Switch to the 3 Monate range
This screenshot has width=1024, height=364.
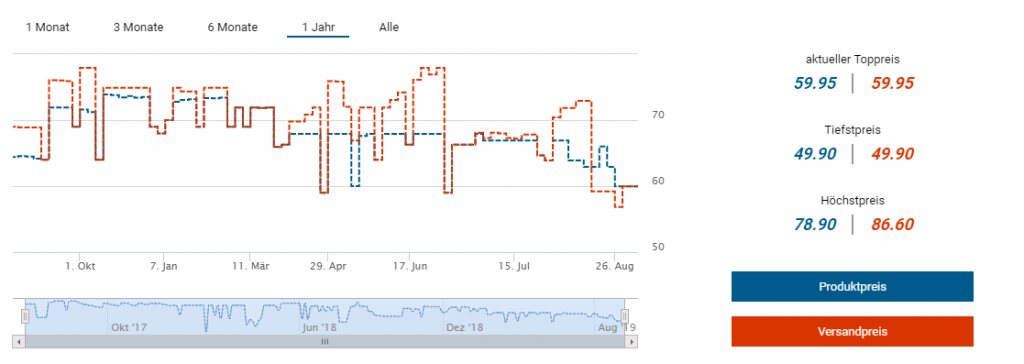138,27
